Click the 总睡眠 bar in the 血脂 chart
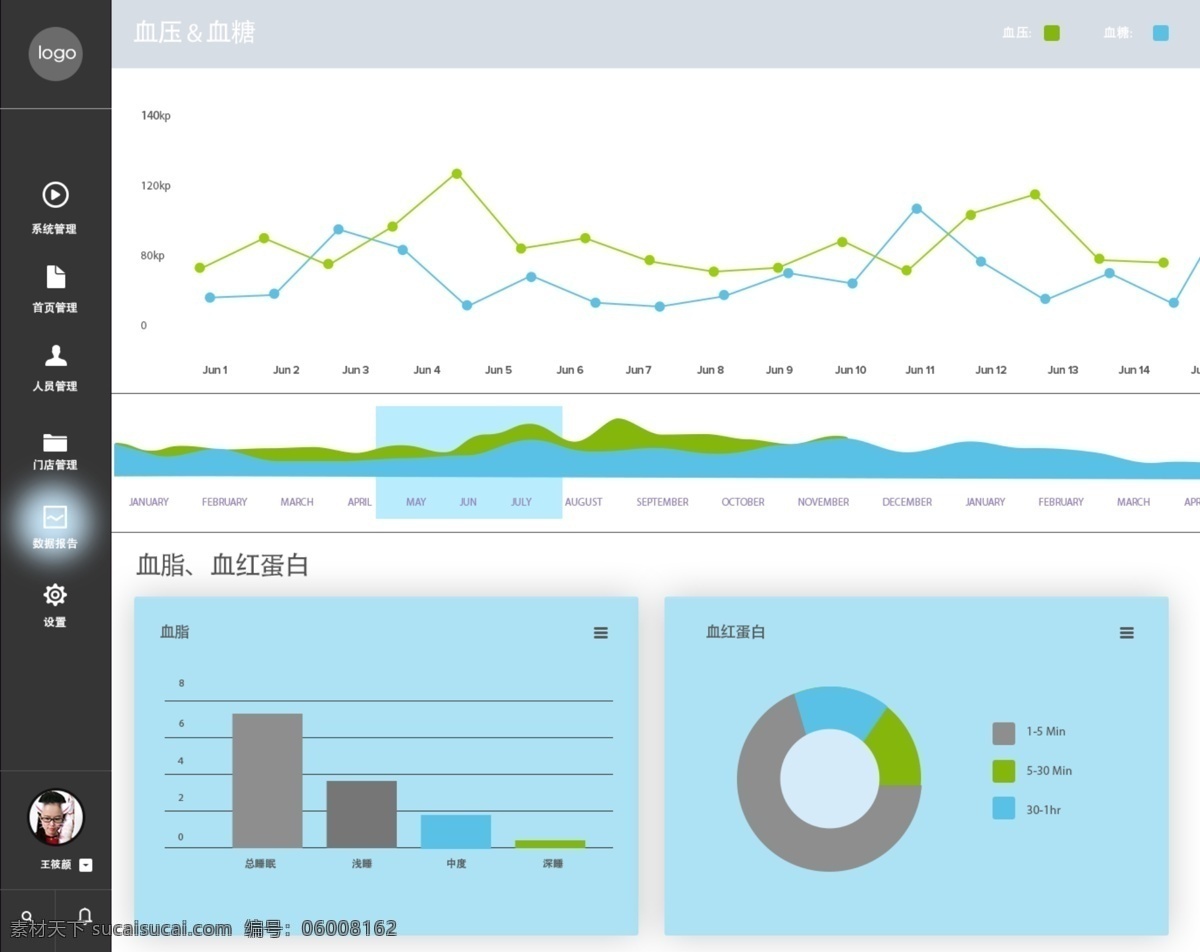The width and height of the screenshot is (1200, 952). pos(267,781)
